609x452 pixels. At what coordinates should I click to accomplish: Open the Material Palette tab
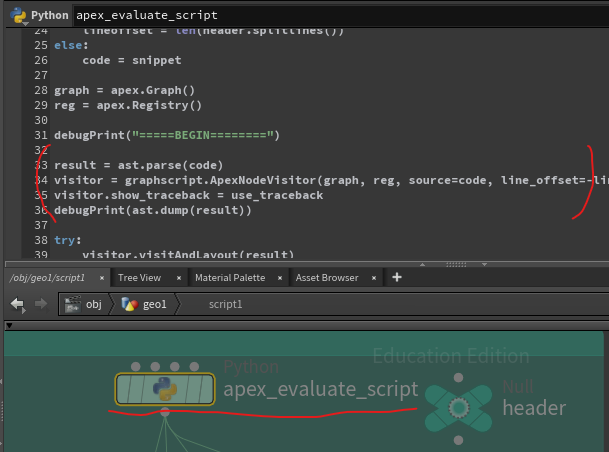[230, 278]
